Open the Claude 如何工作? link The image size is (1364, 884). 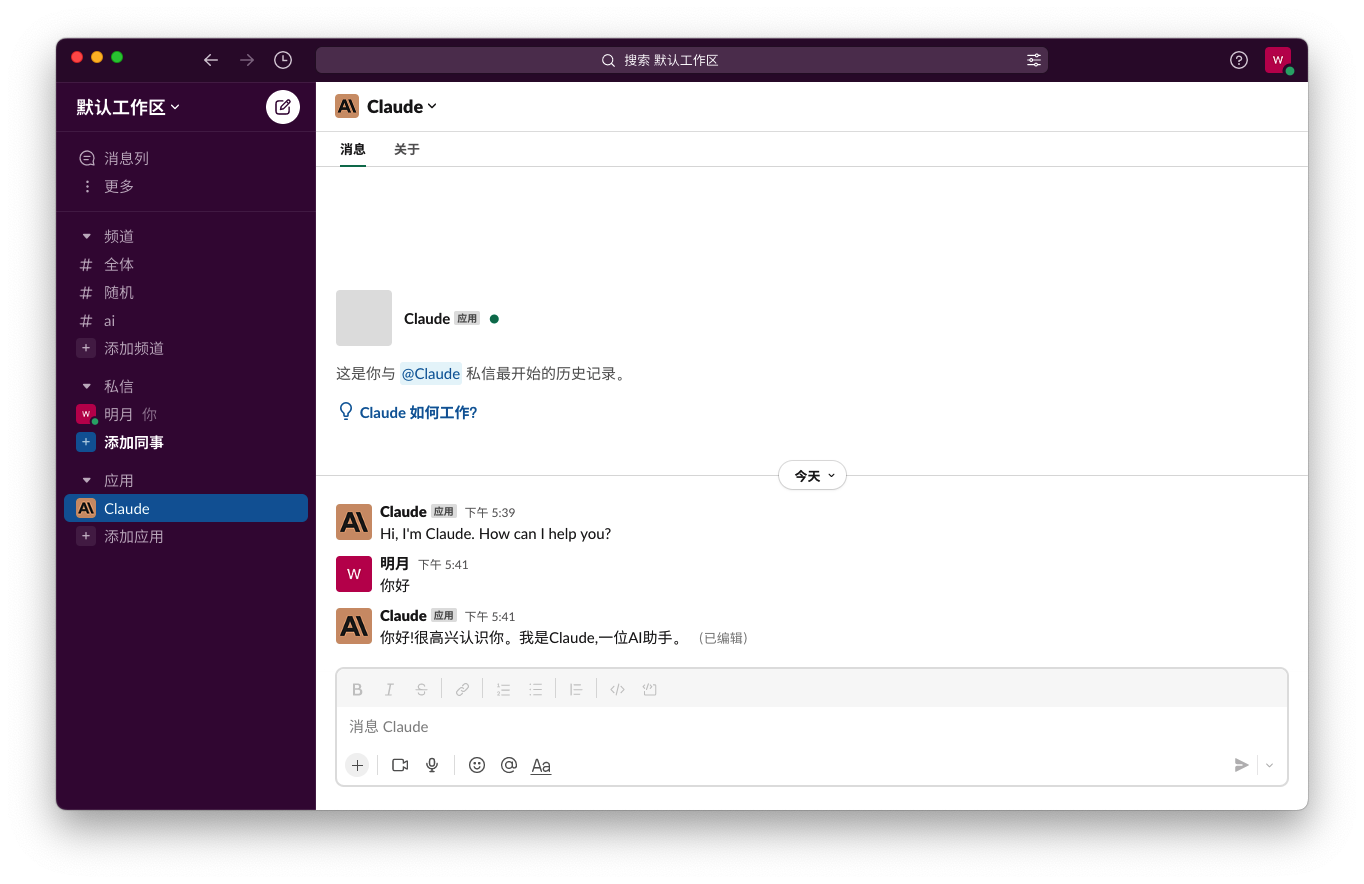418,412
